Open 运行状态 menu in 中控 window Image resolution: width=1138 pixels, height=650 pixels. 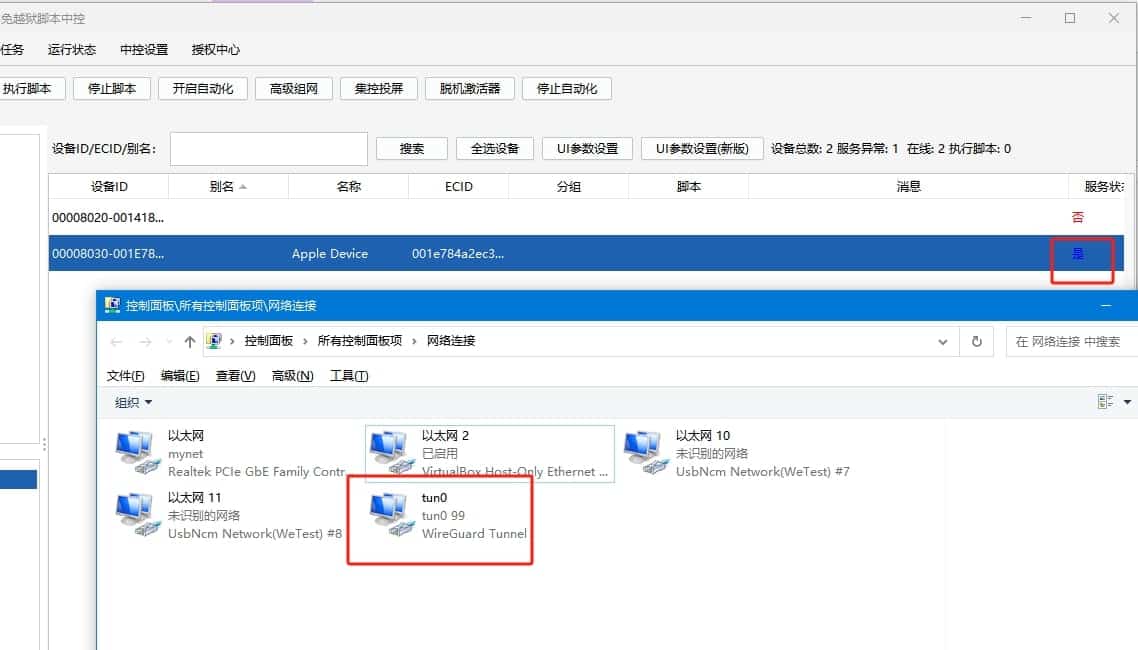click(x=72, y=49)
